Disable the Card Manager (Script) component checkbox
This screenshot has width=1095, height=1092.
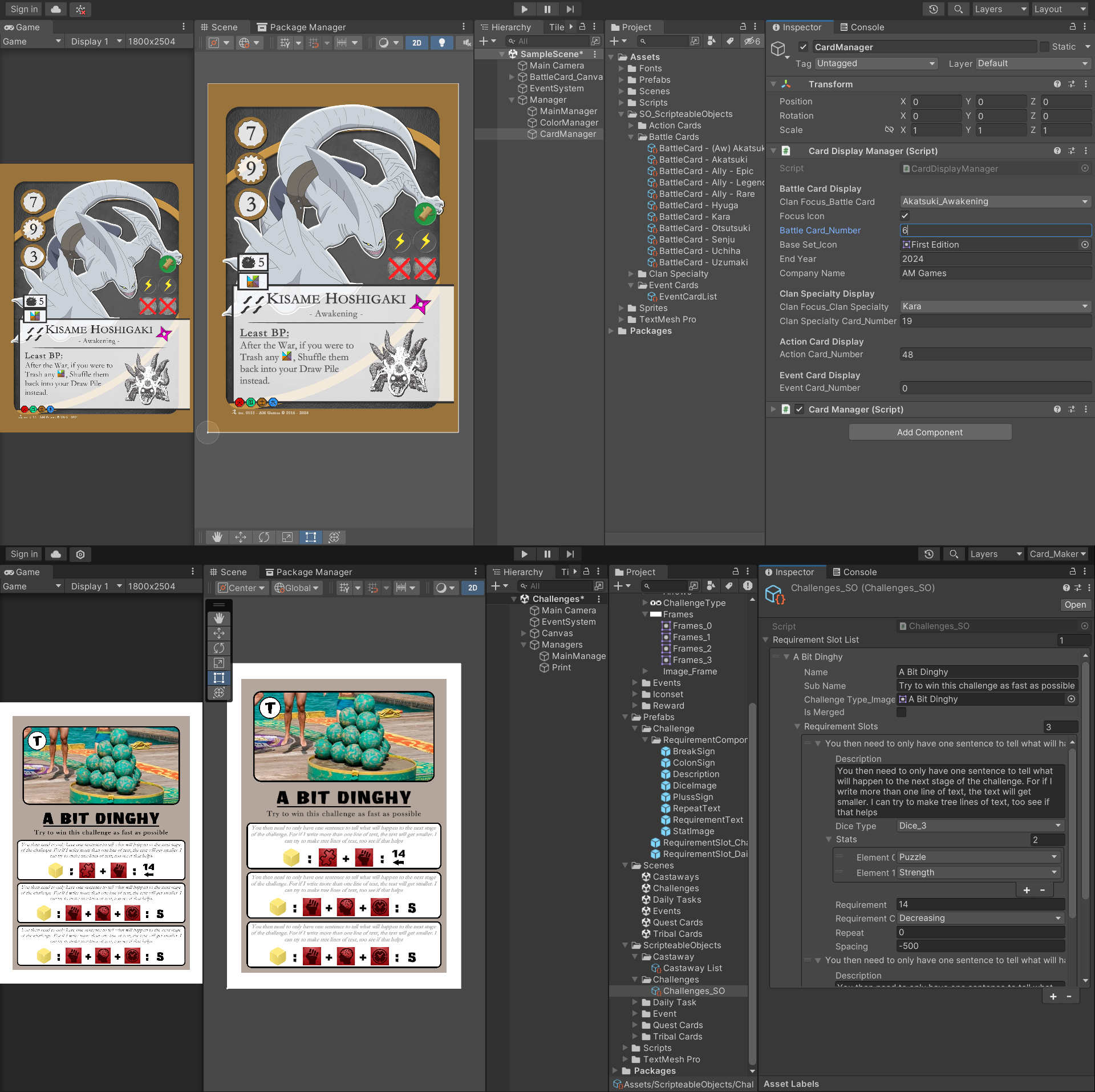800,409
